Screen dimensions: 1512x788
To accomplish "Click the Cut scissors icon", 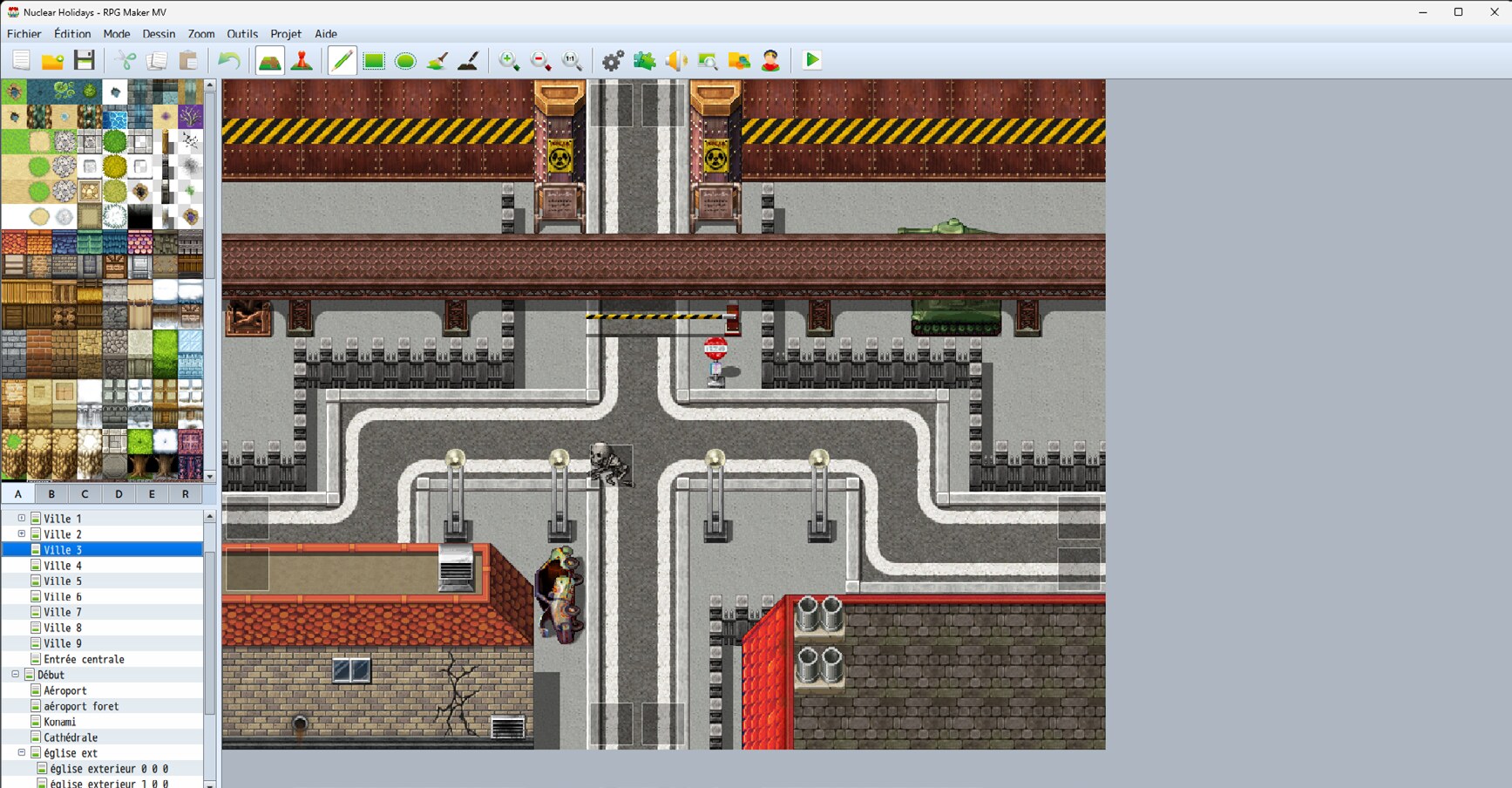I will (x=126, y=60).
